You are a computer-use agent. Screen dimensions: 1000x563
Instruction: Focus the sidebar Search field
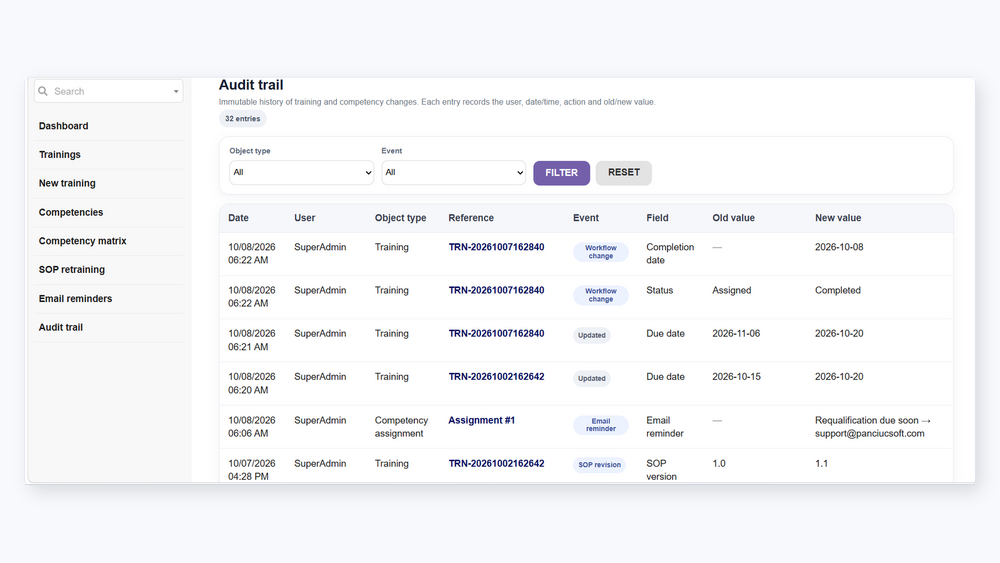108,91
